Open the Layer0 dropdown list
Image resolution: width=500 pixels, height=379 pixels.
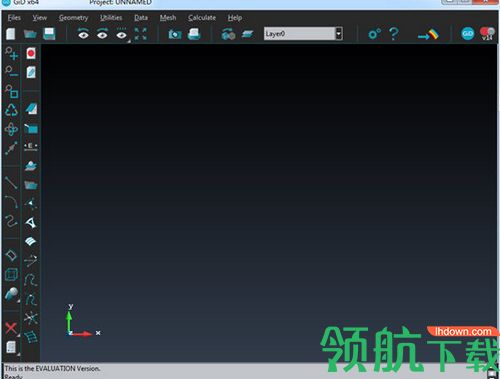(303, 34)
